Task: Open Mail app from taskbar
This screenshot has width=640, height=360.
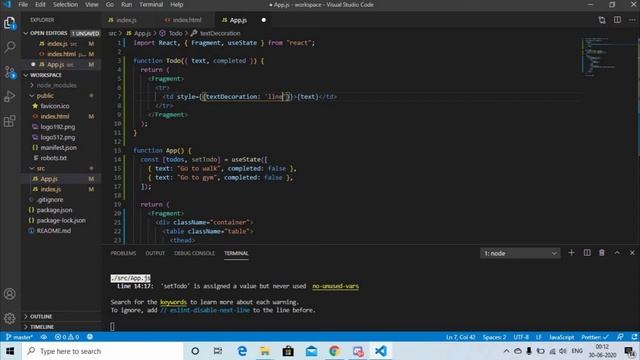Action: [x=311, y=351]
